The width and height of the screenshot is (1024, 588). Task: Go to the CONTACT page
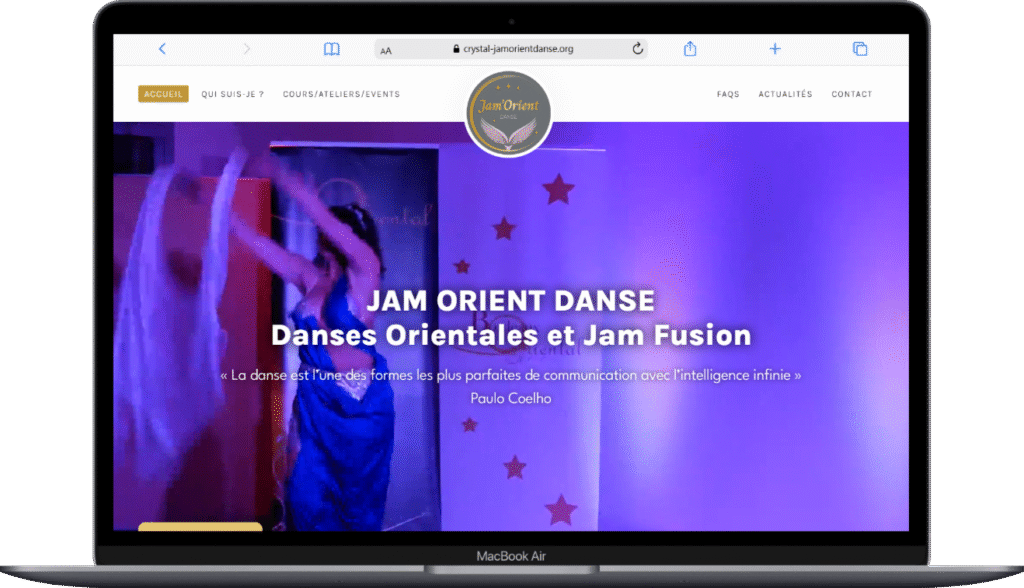(x=851, y=94)
